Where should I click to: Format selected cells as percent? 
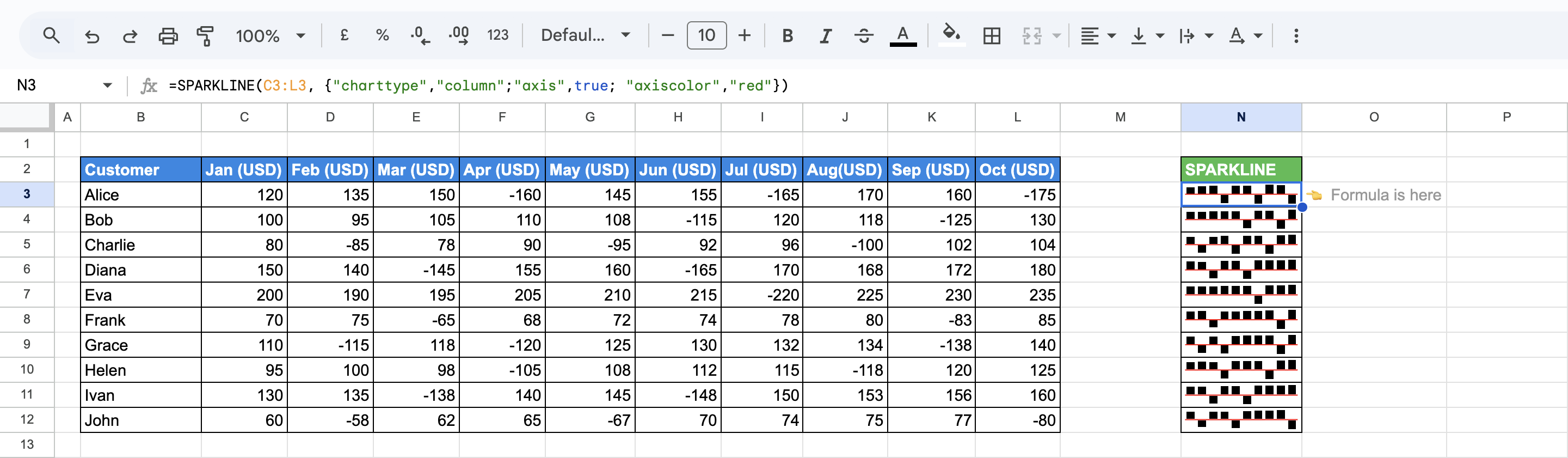(x=382, y=36)
